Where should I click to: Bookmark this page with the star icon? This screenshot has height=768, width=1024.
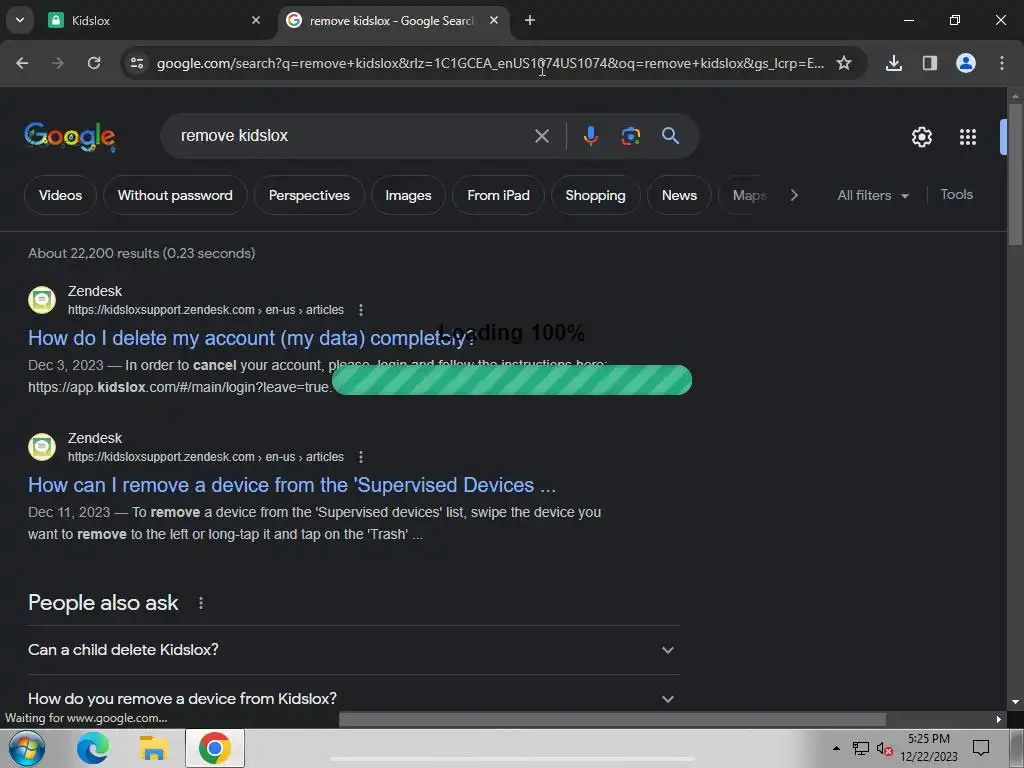click(x=844, y=63)
